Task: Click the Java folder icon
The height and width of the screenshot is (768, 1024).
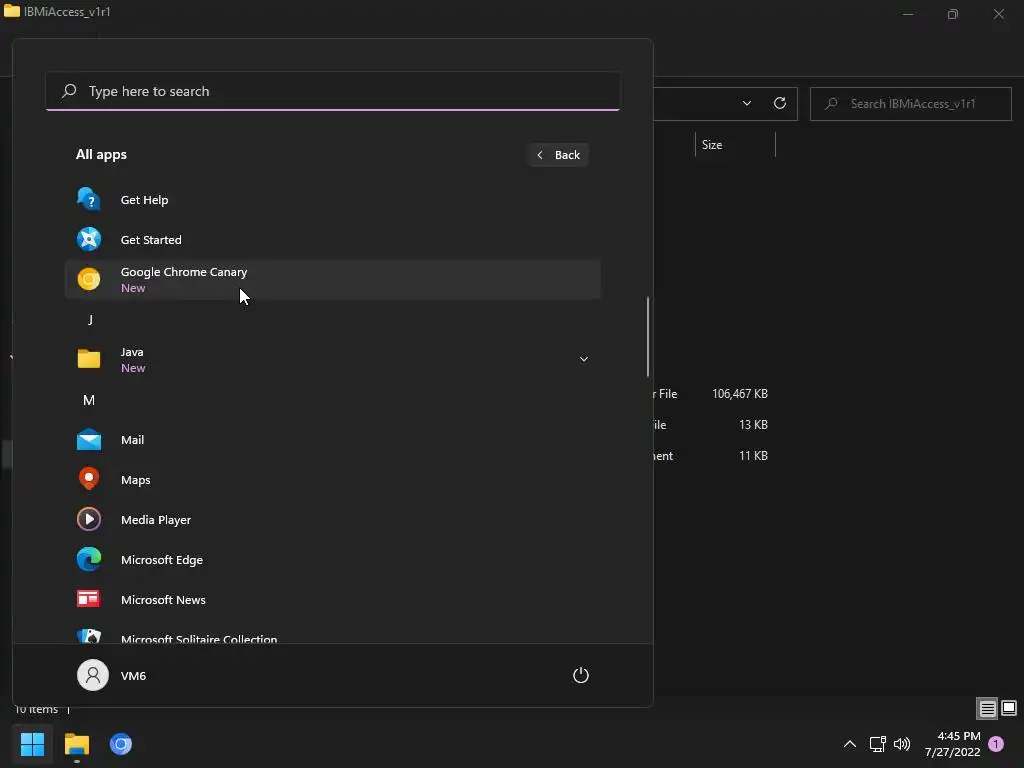Action: [x=89, y=359]
